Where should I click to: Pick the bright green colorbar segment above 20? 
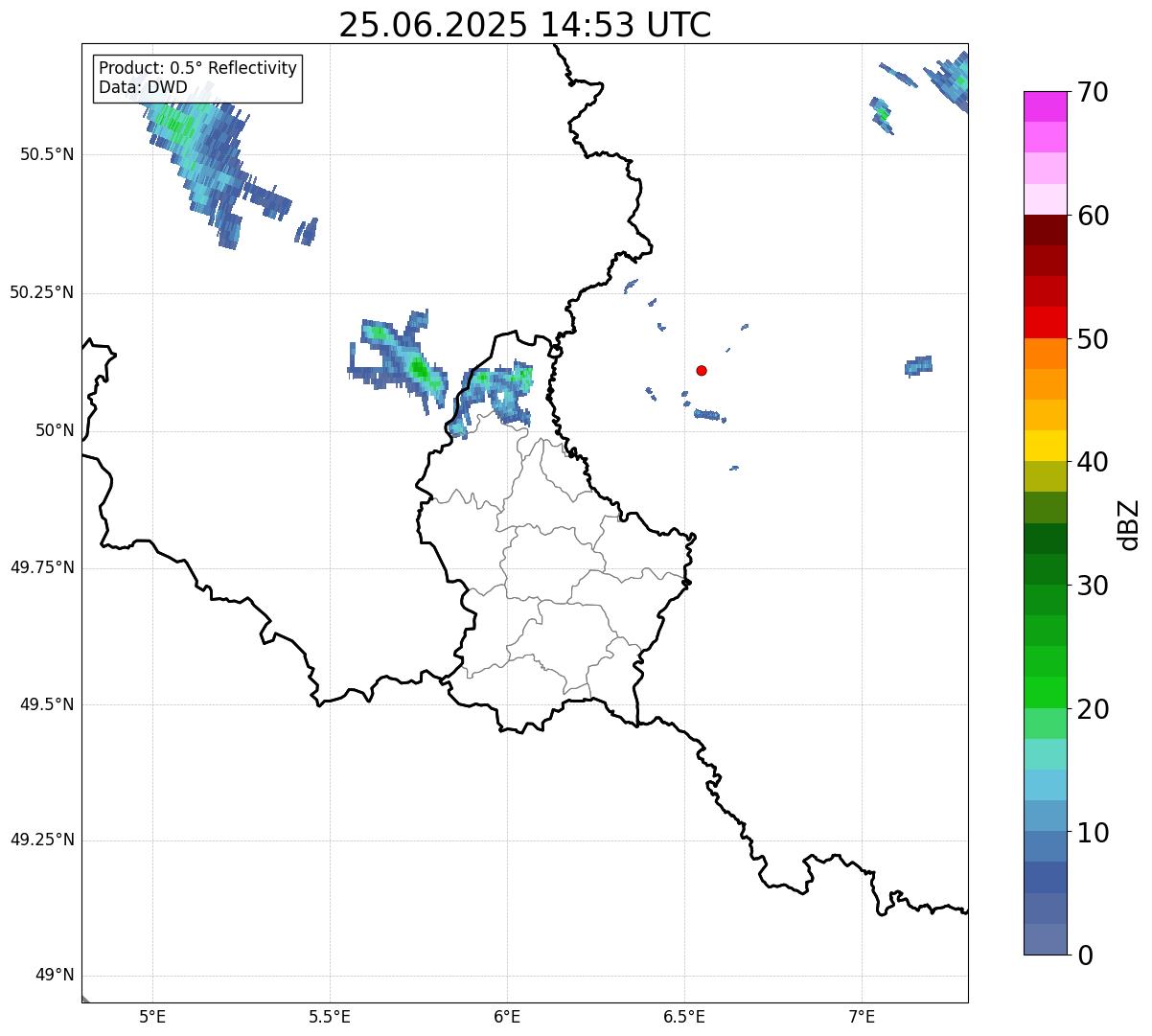pyautogui.click(x=1045, y=692)
